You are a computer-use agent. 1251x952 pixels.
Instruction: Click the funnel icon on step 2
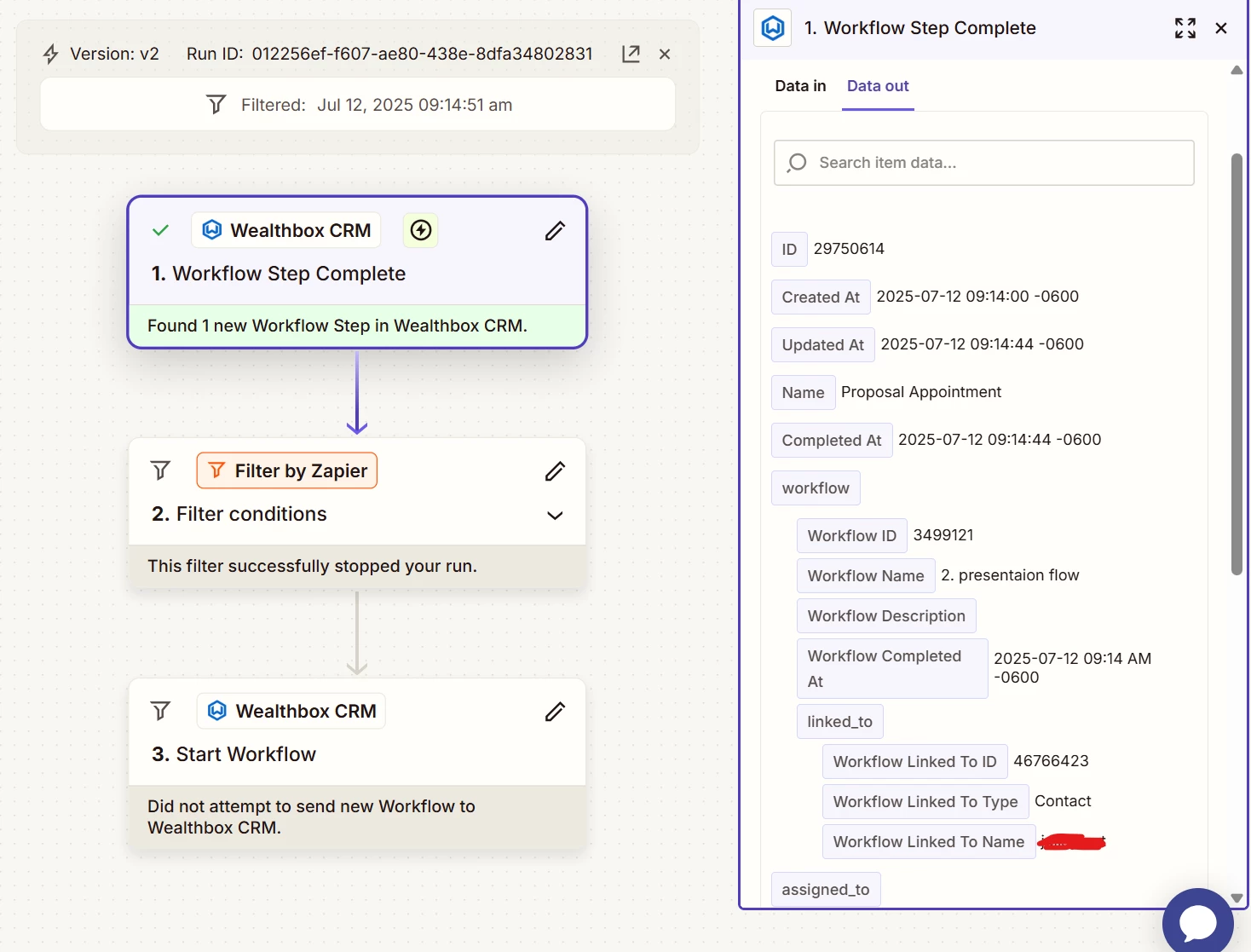coord(160,470)
